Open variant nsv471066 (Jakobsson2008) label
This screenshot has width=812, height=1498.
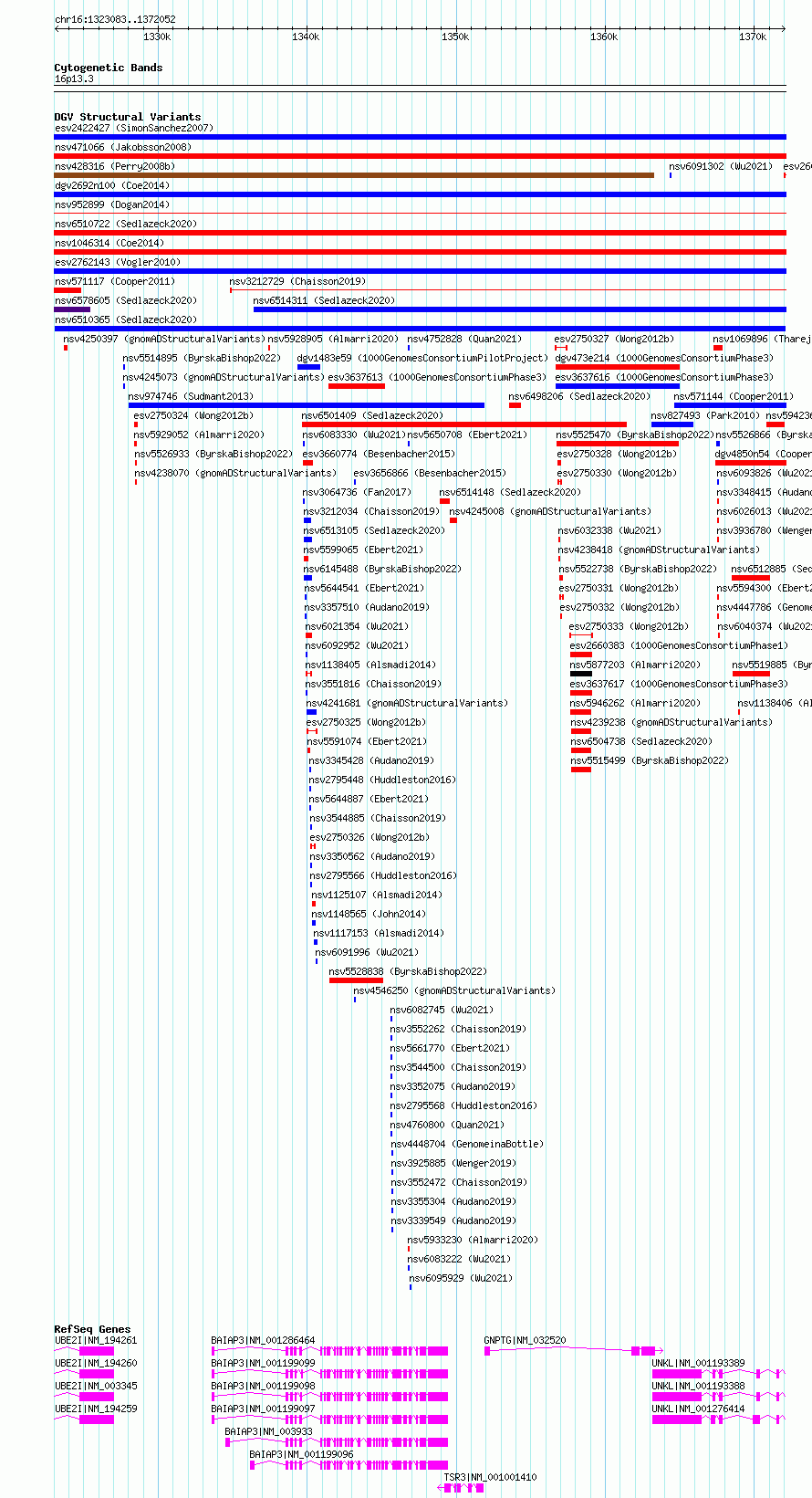click(123, 147)
